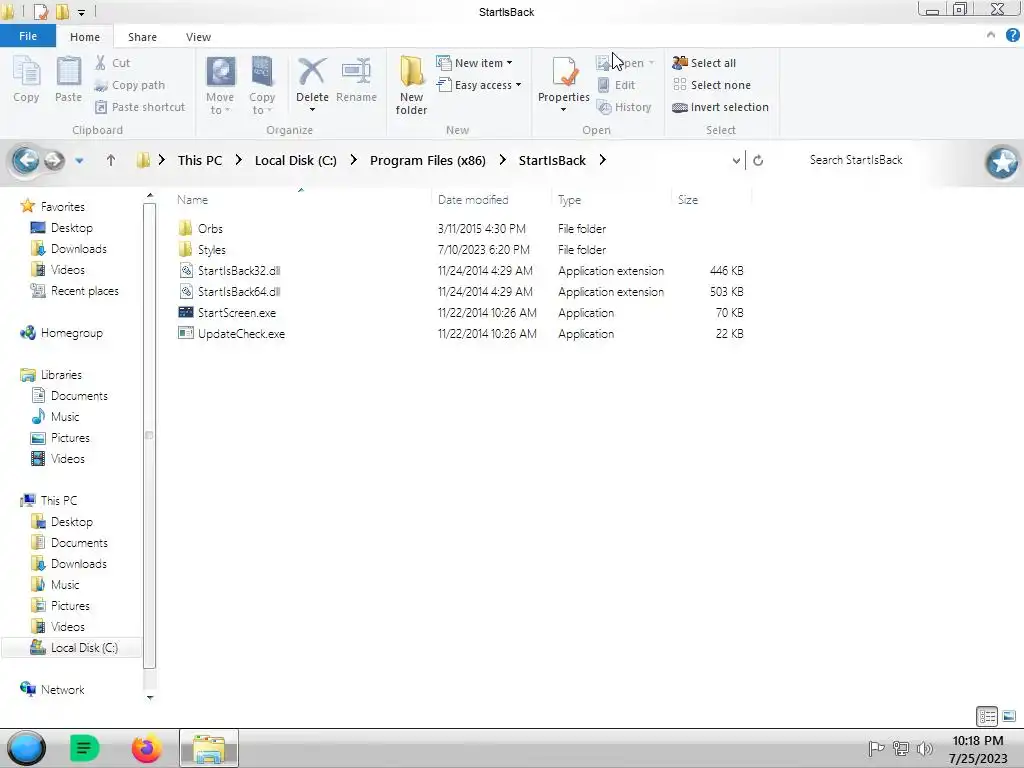Click Select none

(712, 85)
